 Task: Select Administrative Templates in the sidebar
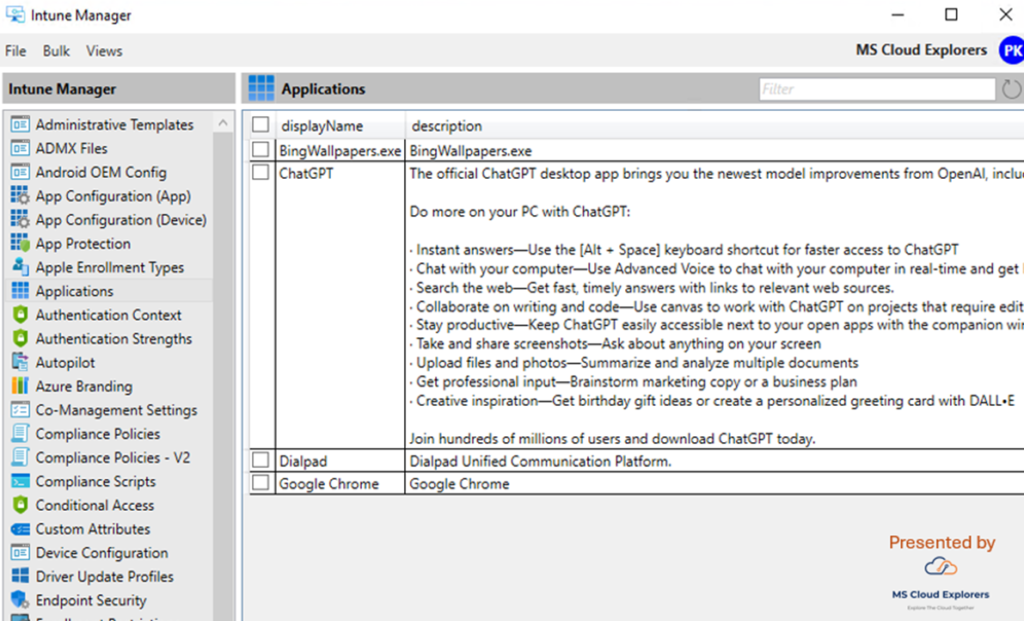[114, 124]
